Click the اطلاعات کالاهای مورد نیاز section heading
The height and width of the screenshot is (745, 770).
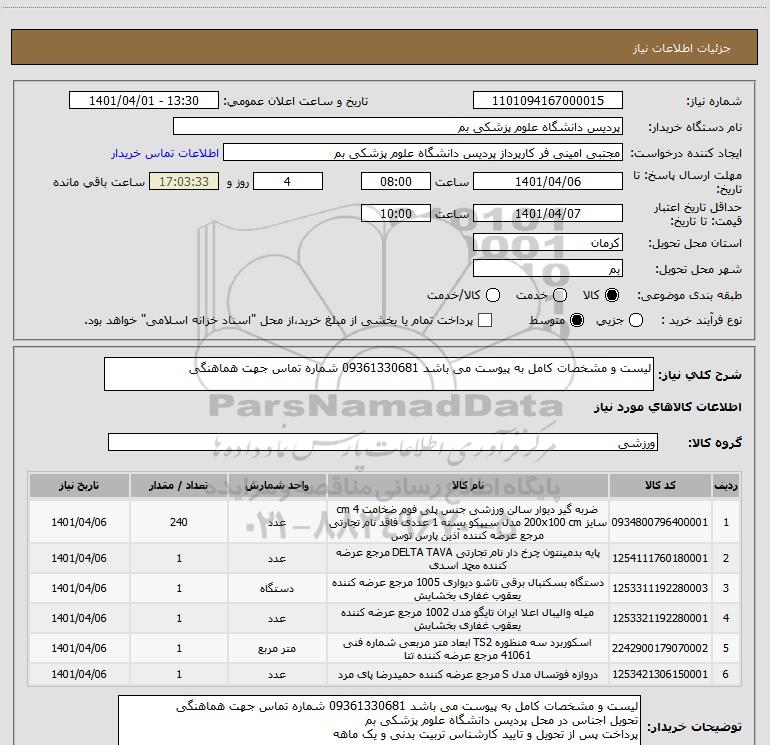pyautogui.click(x=668, y=407)
